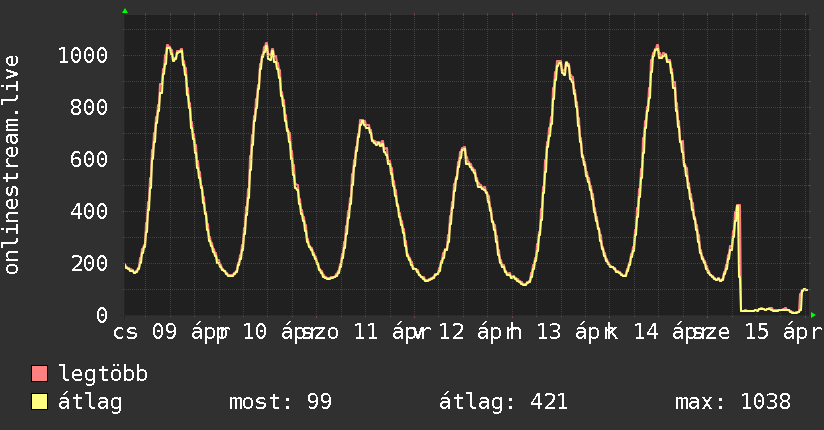Click the y-axis label 600
824x430 pixels.
pos(89,159)
